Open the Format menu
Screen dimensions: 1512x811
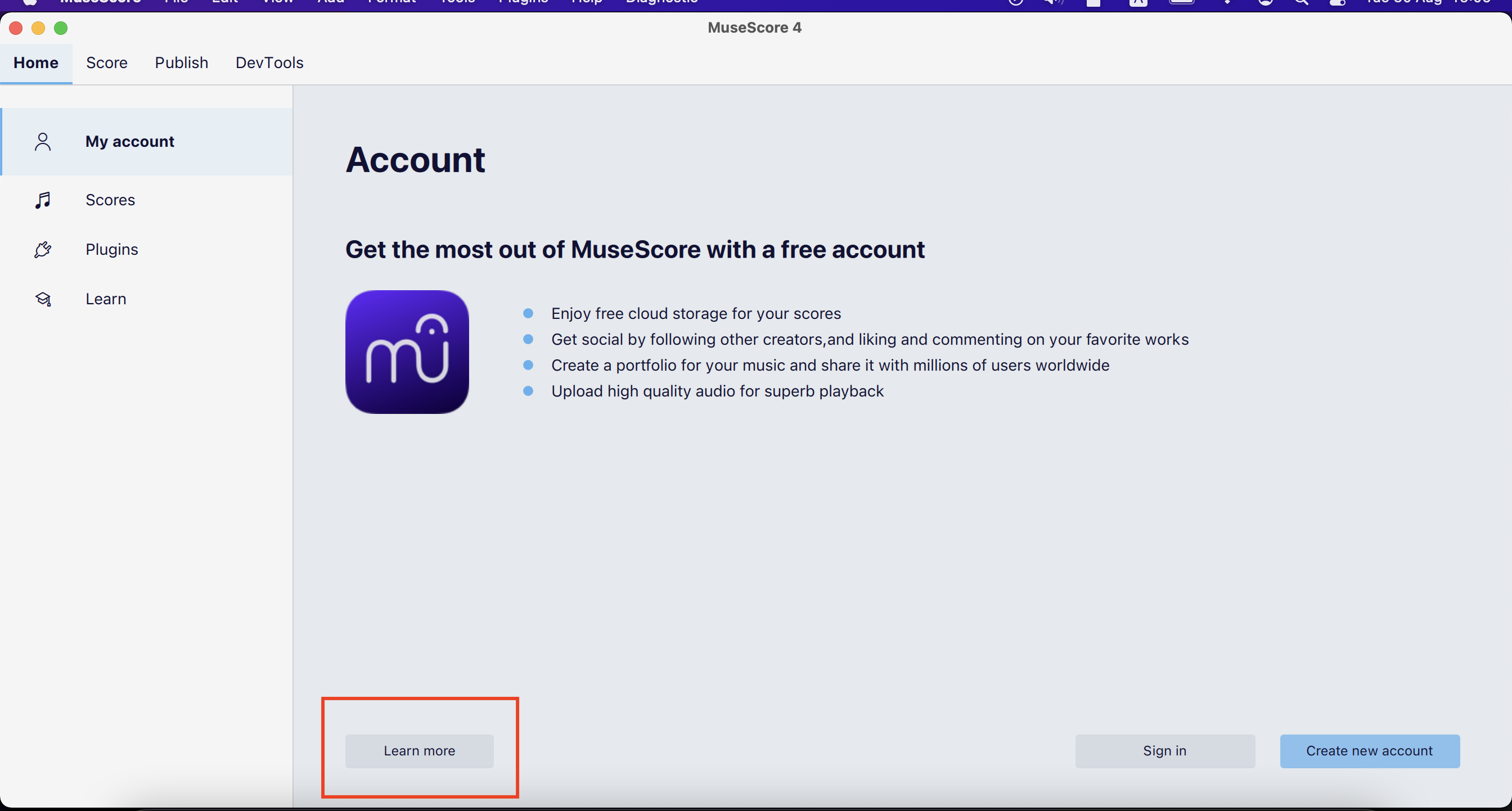tap(391, 3)
